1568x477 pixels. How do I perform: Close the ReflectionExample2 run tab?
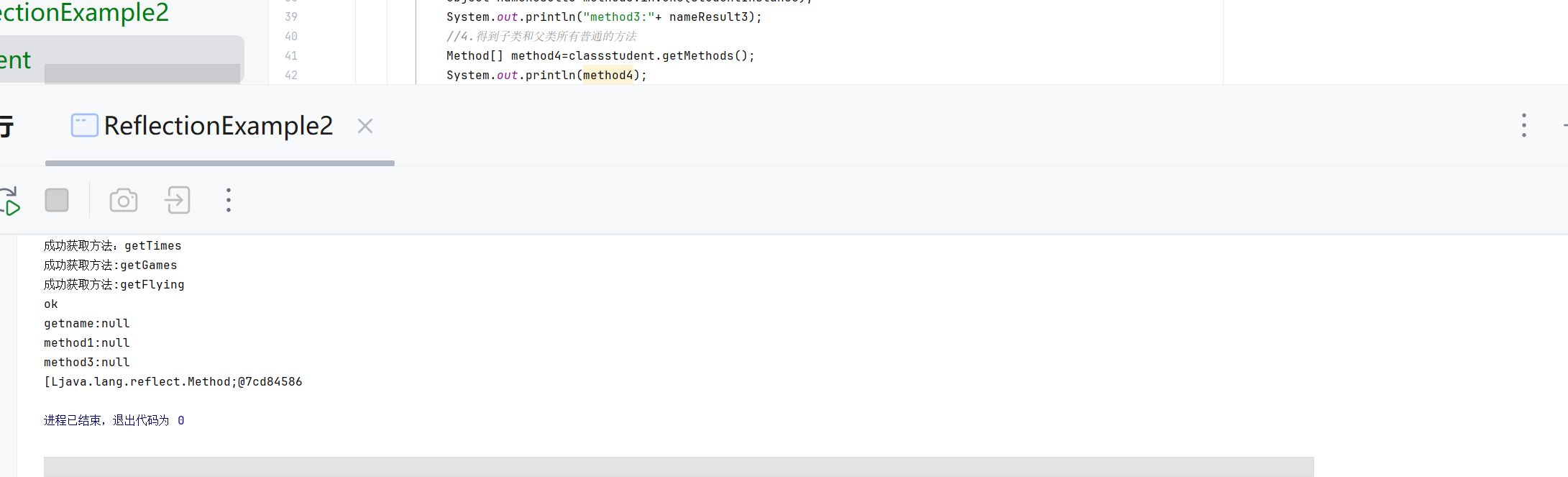[x=365, y=126]
